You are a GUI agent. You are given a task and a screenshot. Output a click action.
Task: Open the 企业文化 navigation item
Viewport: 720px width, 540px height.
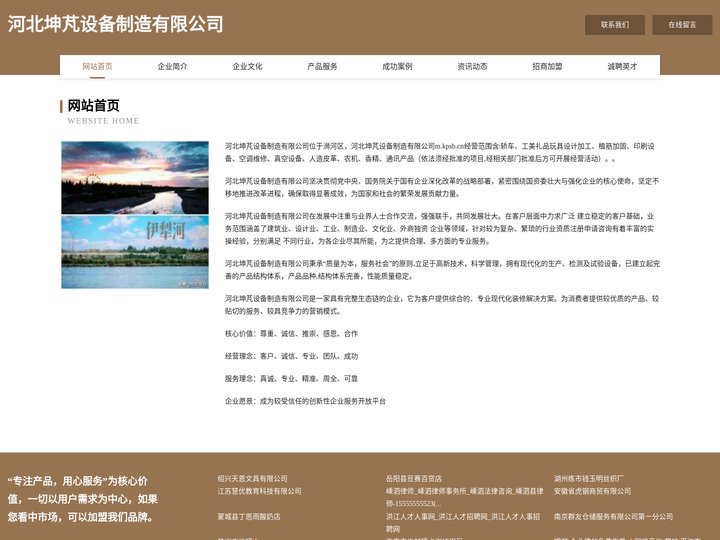247,67
